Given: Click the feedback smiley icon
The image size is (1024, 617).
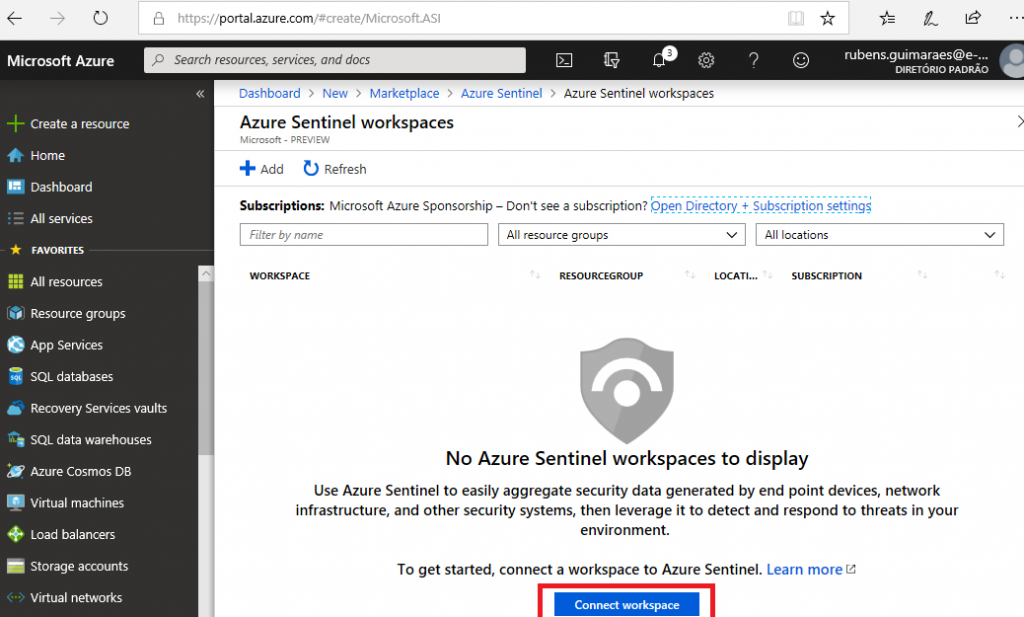Looking at the screenshot, I should point(800,60).
